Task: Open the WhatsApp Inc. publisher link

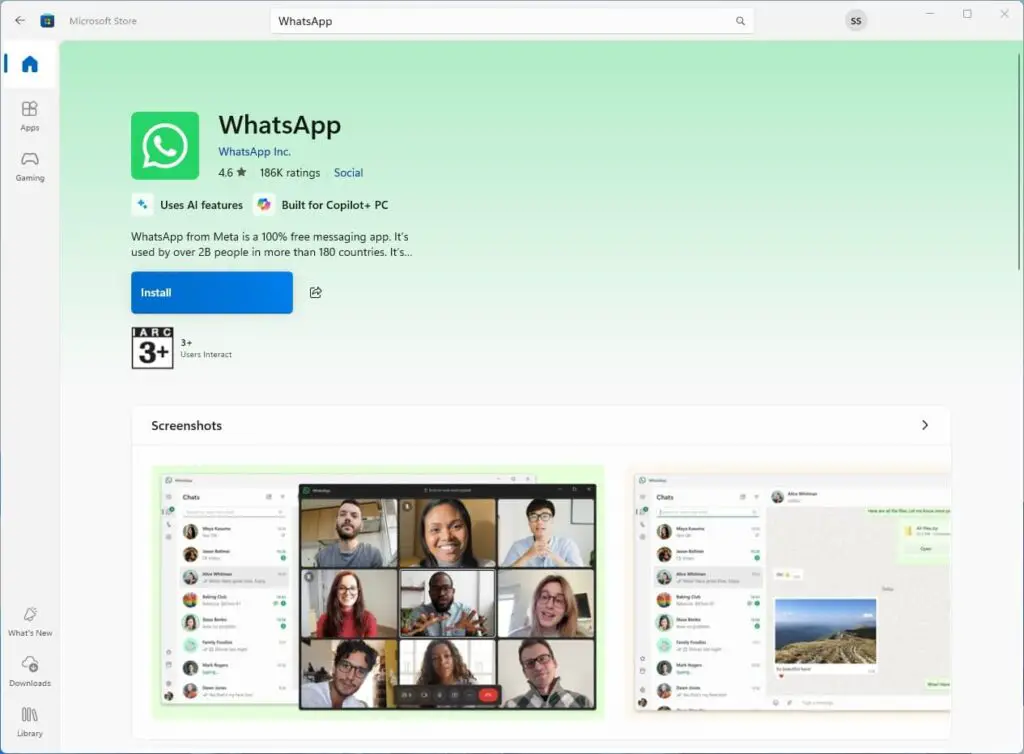Action: click(254, 151)
